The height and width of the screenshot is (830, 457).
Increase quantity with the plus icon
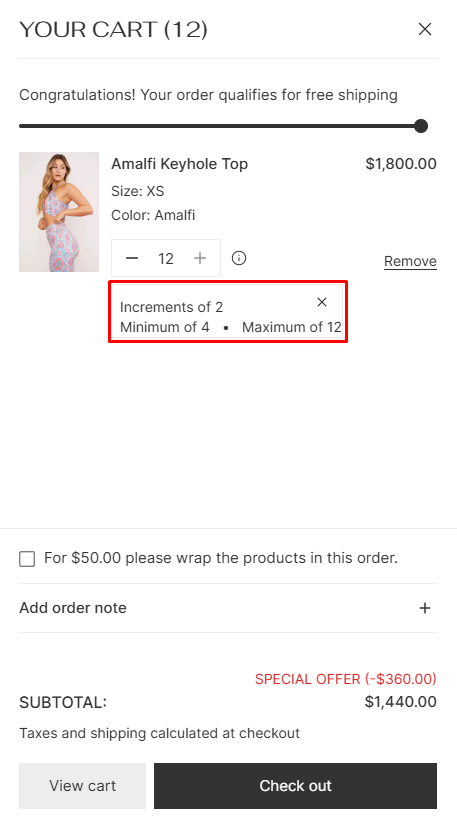point(200,258)
